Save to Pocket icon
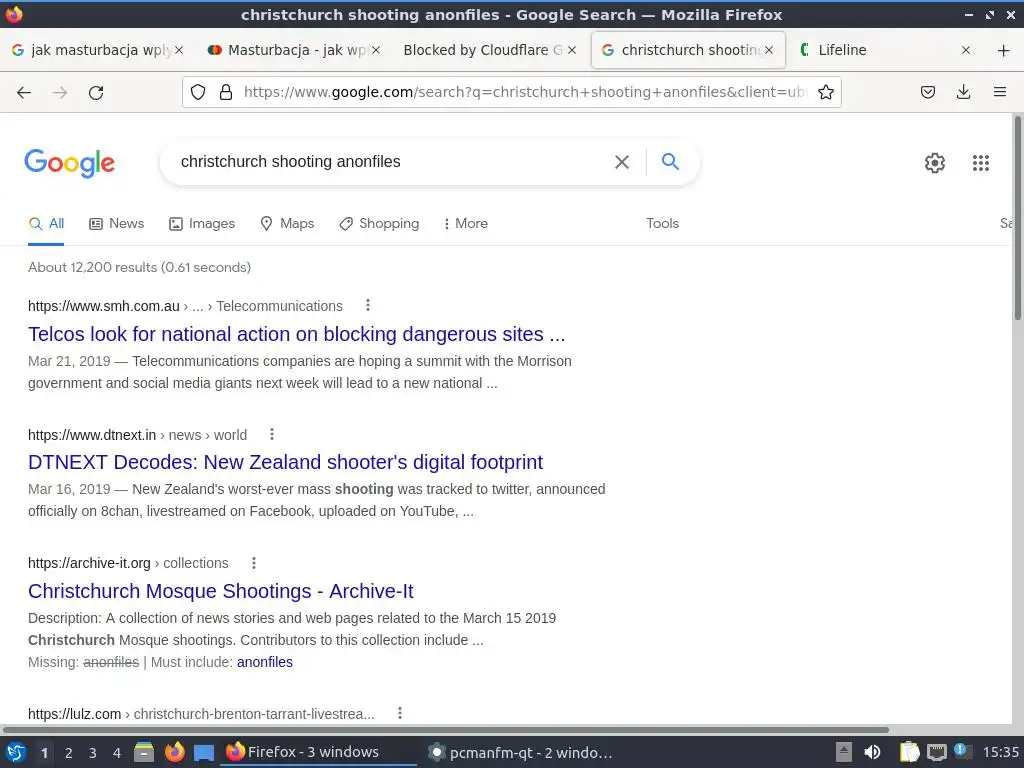This screenshot has height=768, width=1024. pos(928,92)
